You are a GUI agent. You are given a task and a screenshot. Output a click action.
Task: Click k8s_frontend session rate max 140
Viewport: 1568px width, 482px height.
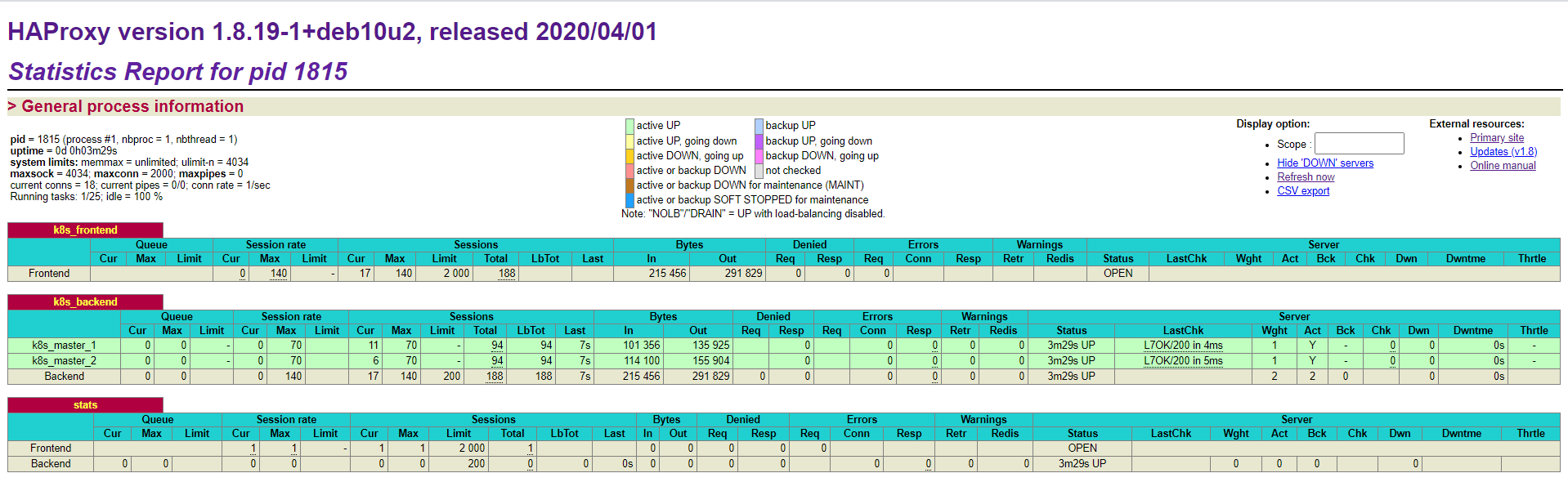(279, 274)
